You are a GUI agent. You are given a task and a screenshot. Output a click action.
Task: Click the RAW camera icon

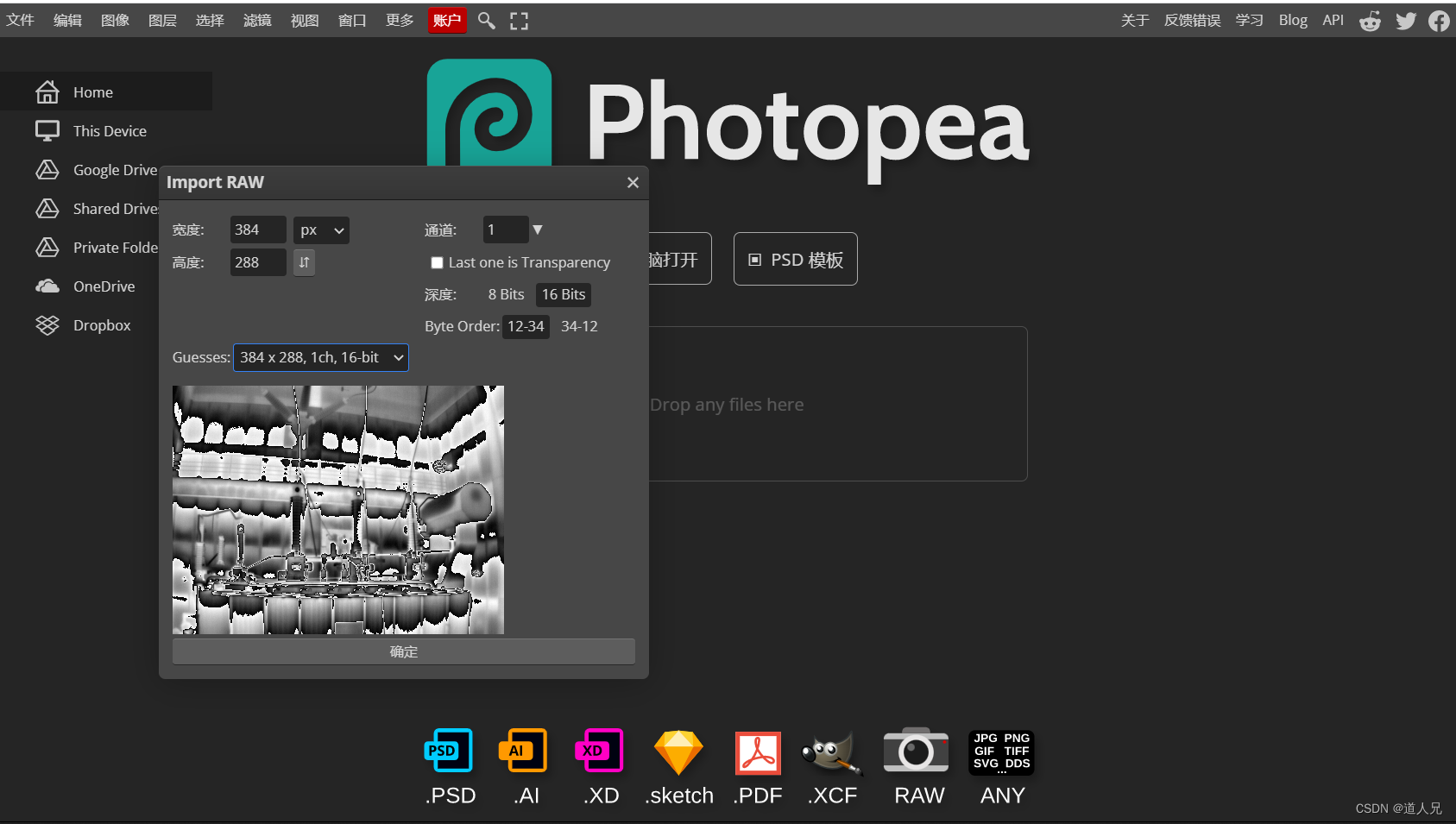917,751
